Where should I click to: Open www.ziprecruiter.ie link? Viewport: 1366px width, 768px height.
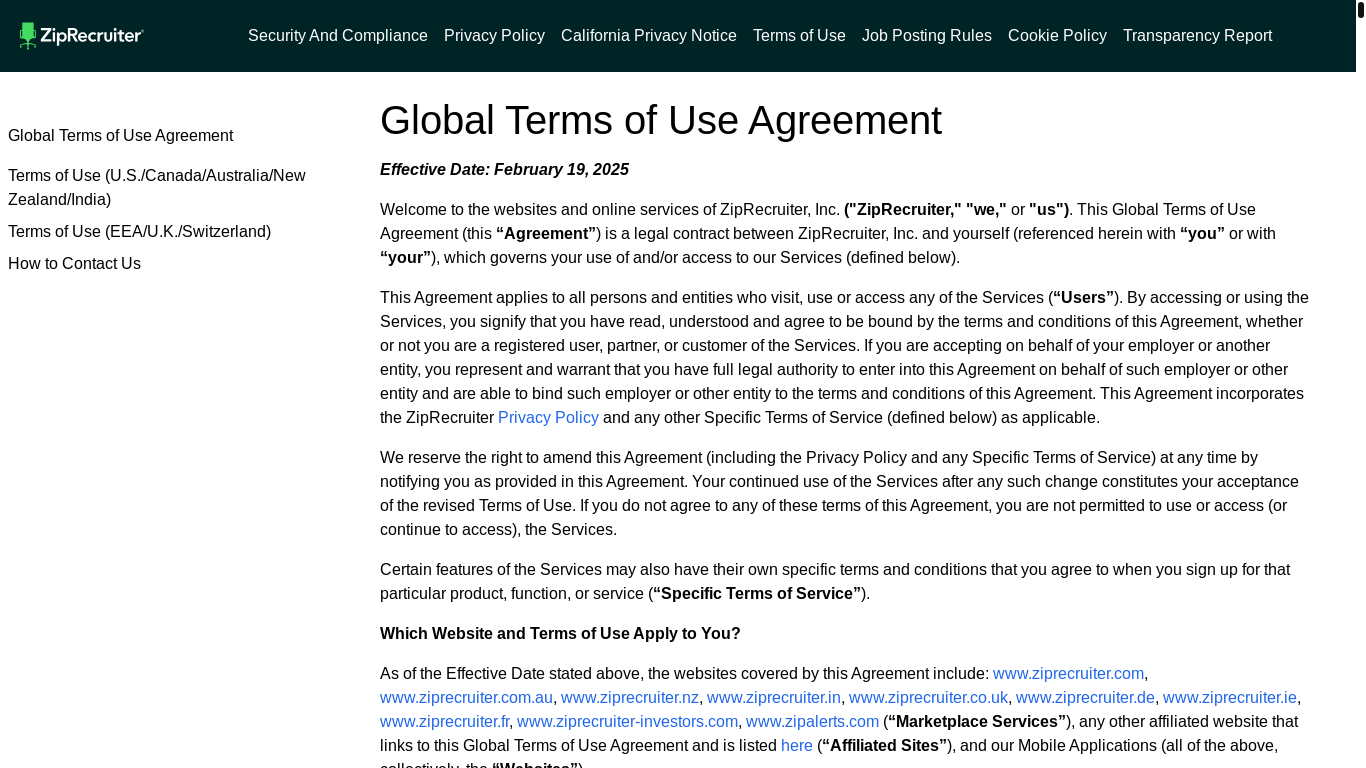pyautogui.click(x=1230, y=698)
